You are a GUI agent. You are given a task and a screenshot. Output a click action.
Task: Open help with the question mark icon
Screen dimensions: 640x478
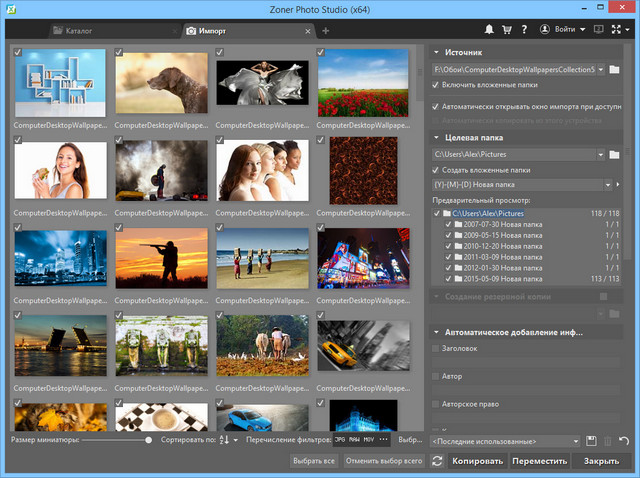tap(524, 30)
